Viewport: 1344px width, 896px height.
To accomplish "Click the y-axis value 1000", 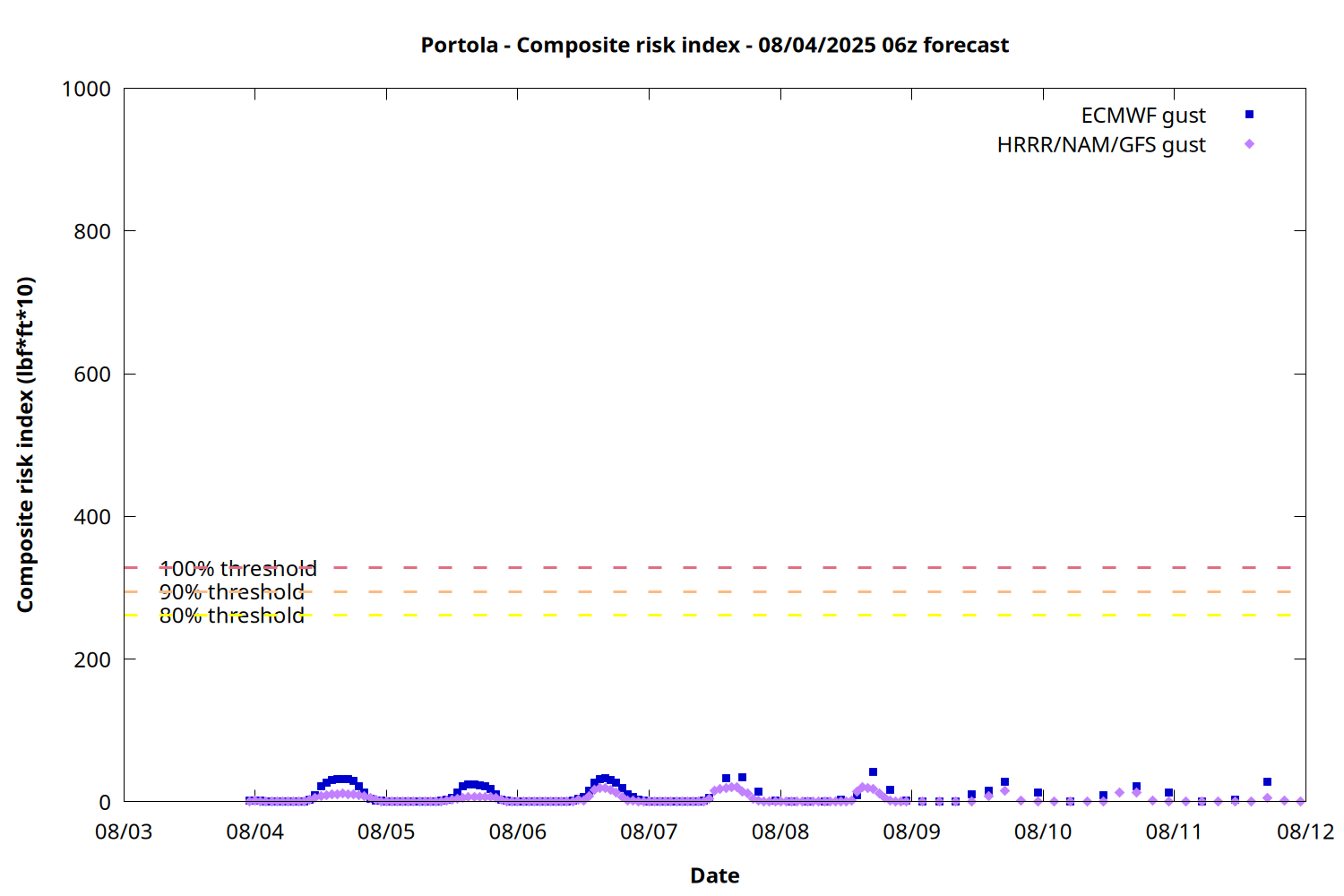I will 86,89.
